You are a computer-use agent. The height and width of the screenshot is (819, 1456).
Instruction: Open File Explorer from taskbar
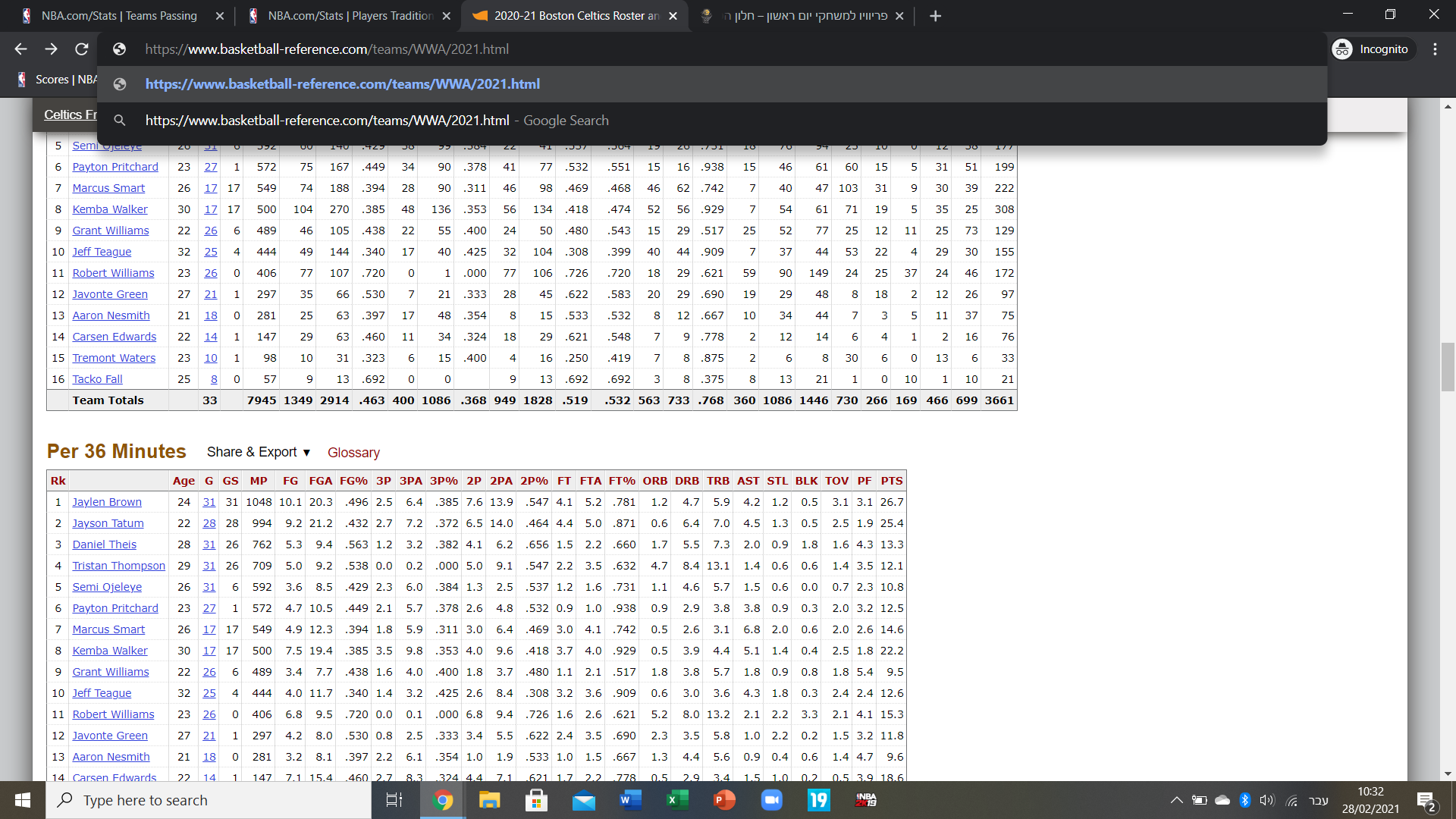[489, 800]
